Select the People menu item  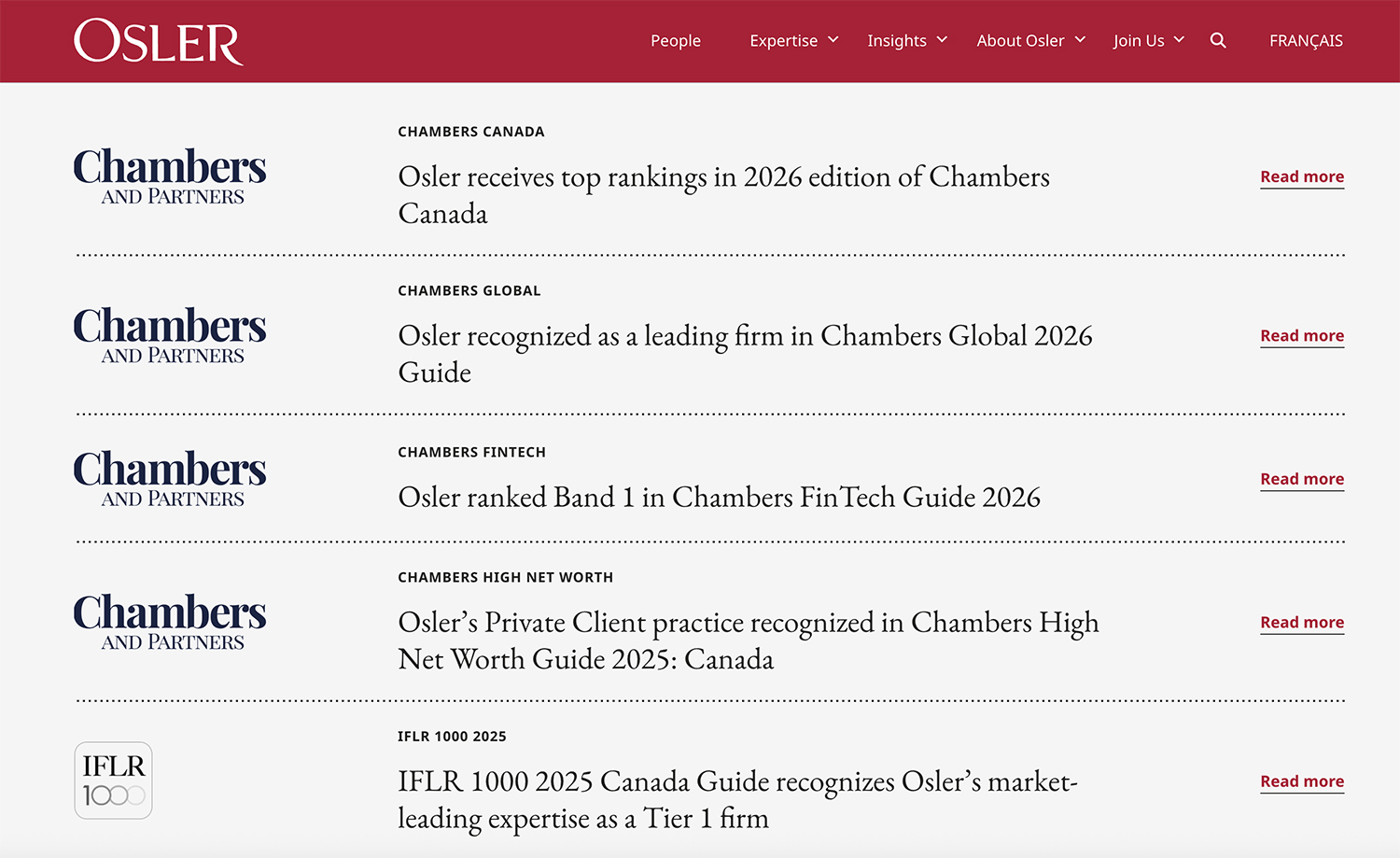(676, 40)
